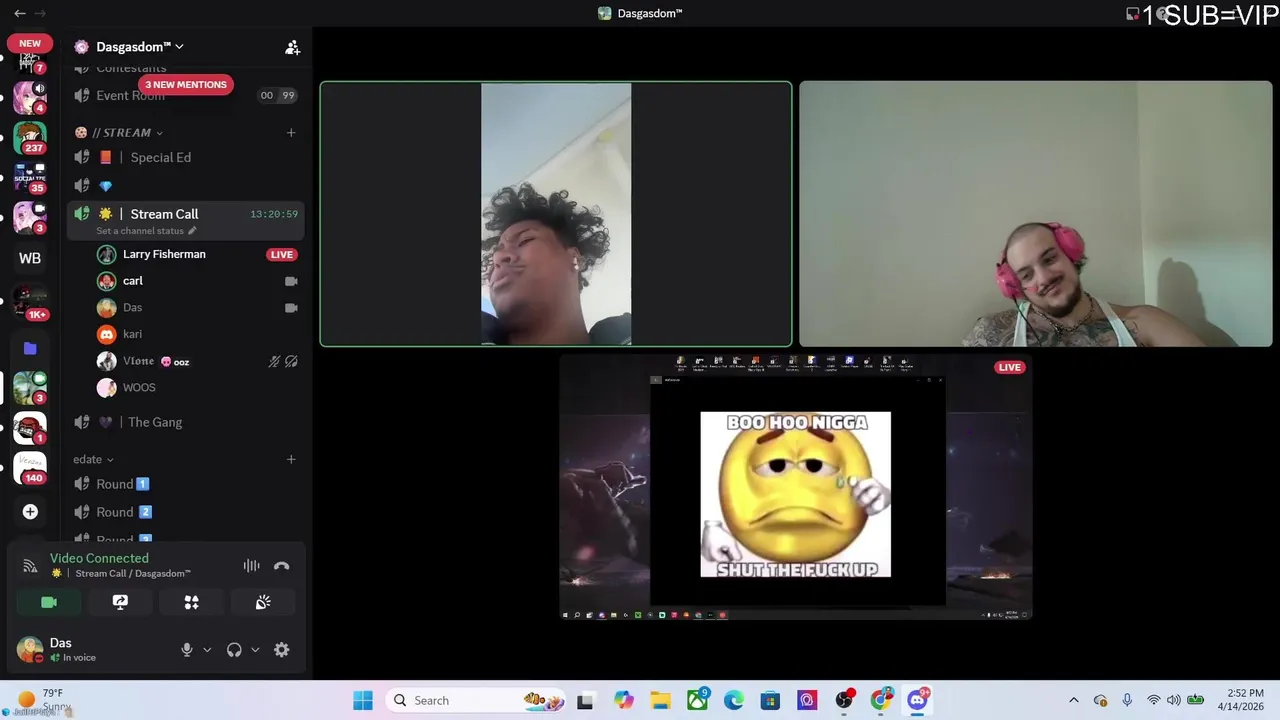1280x720 pixels.
Task: Select kari in voice list
Action: click(x=133, y=334)
